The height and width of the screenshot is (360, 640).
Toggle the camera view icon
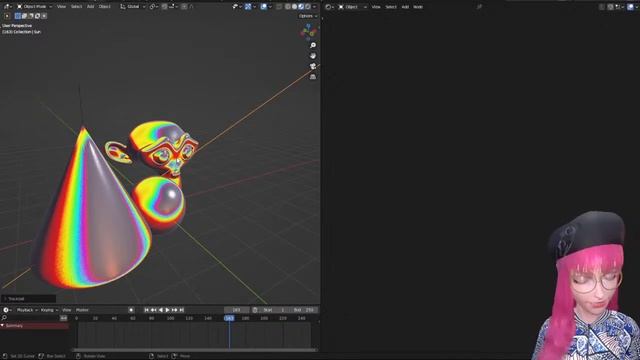coord(313,66)
